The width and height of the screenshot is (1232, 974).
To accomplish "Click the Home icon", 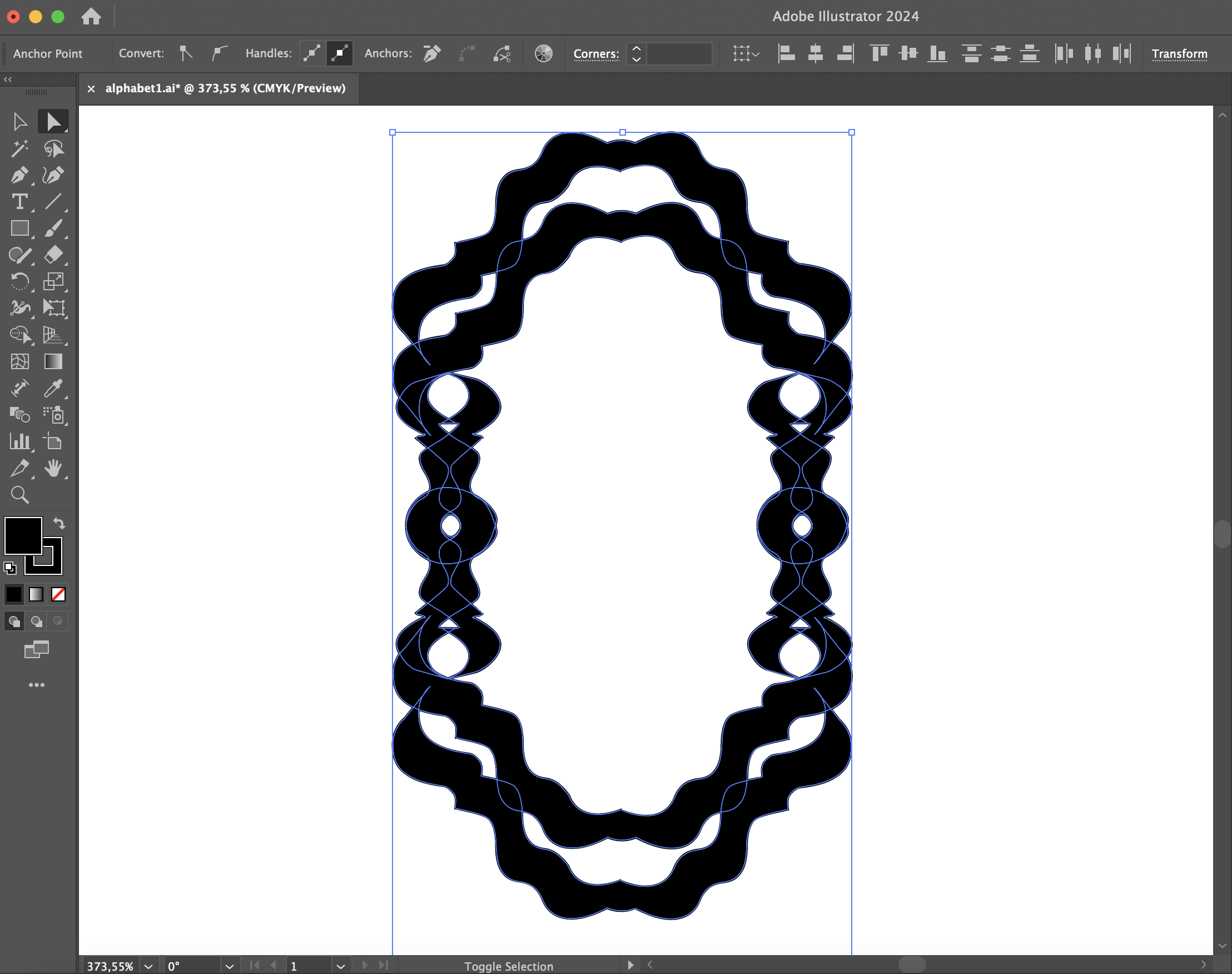I will [91, 17].
